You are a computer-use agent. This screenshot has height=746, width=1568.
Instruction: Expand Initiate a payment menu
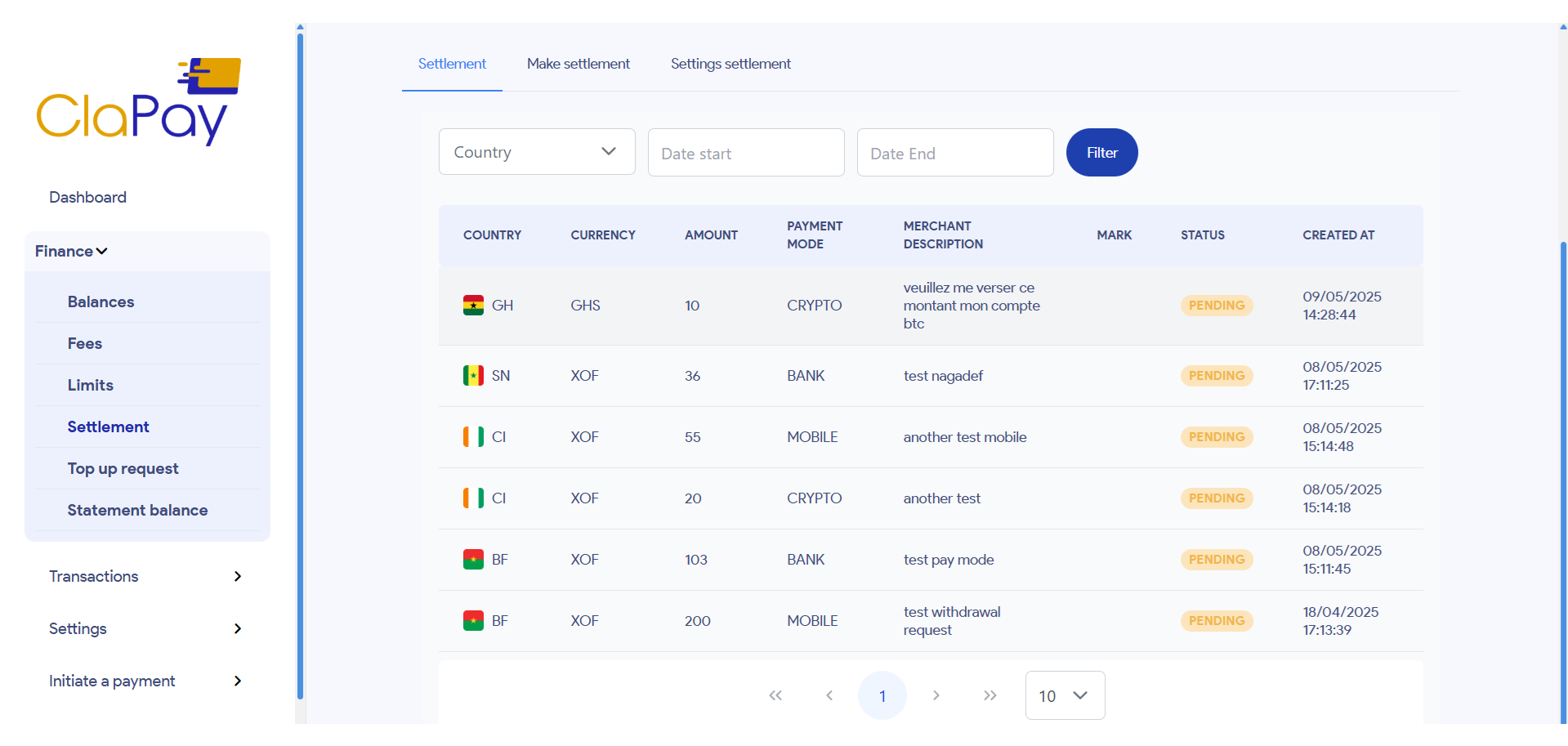(x=145, y=681)
